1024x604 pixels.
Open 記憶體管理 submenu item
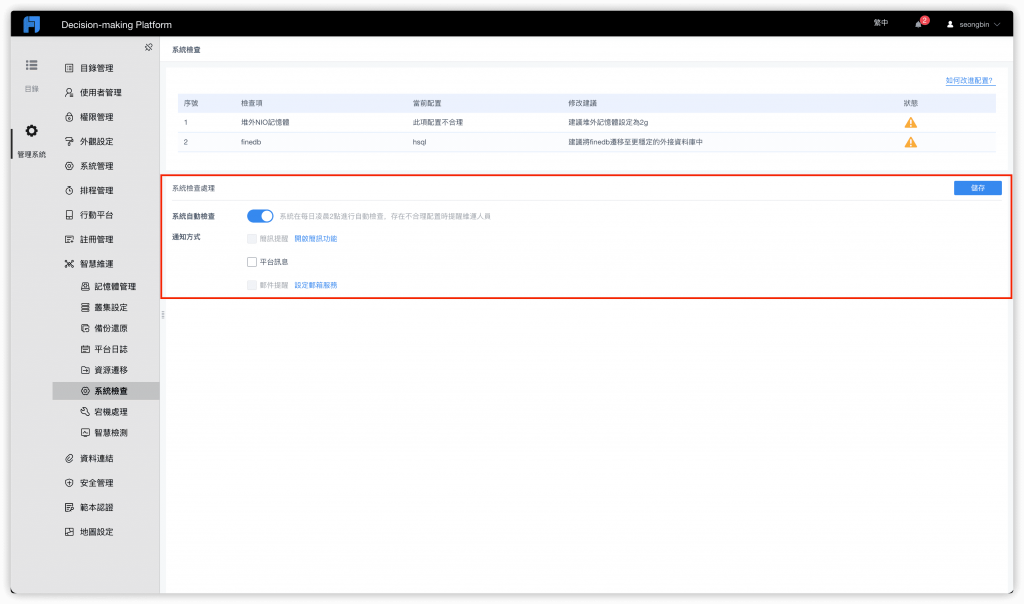115,287
